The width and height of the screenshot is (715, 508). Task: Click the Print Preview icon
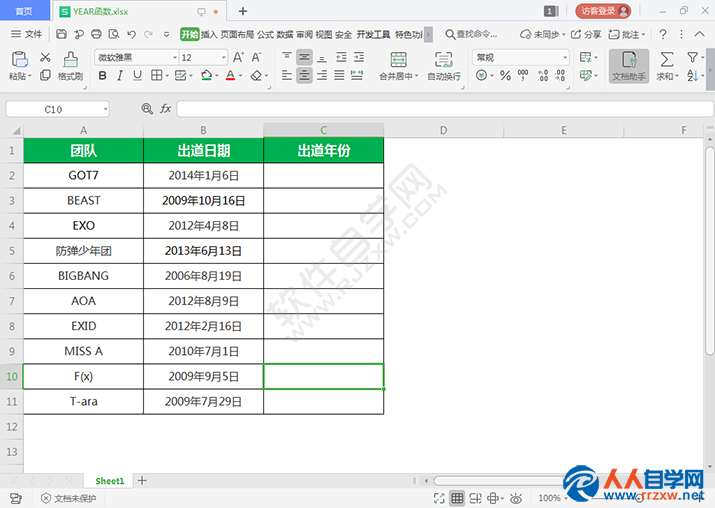point(114,34)
